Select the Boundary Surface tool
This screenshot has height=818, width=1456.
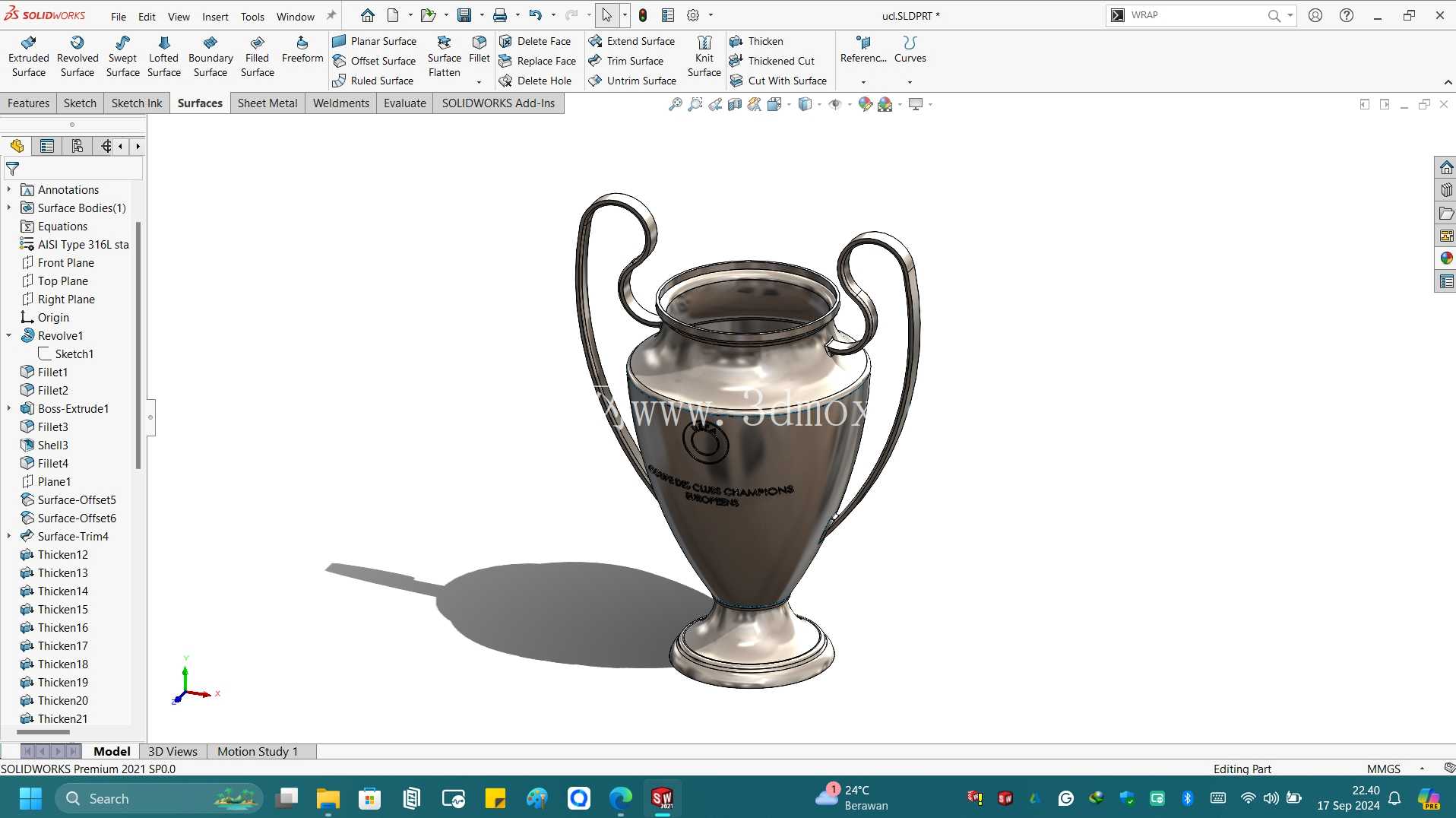coord(210,57)
